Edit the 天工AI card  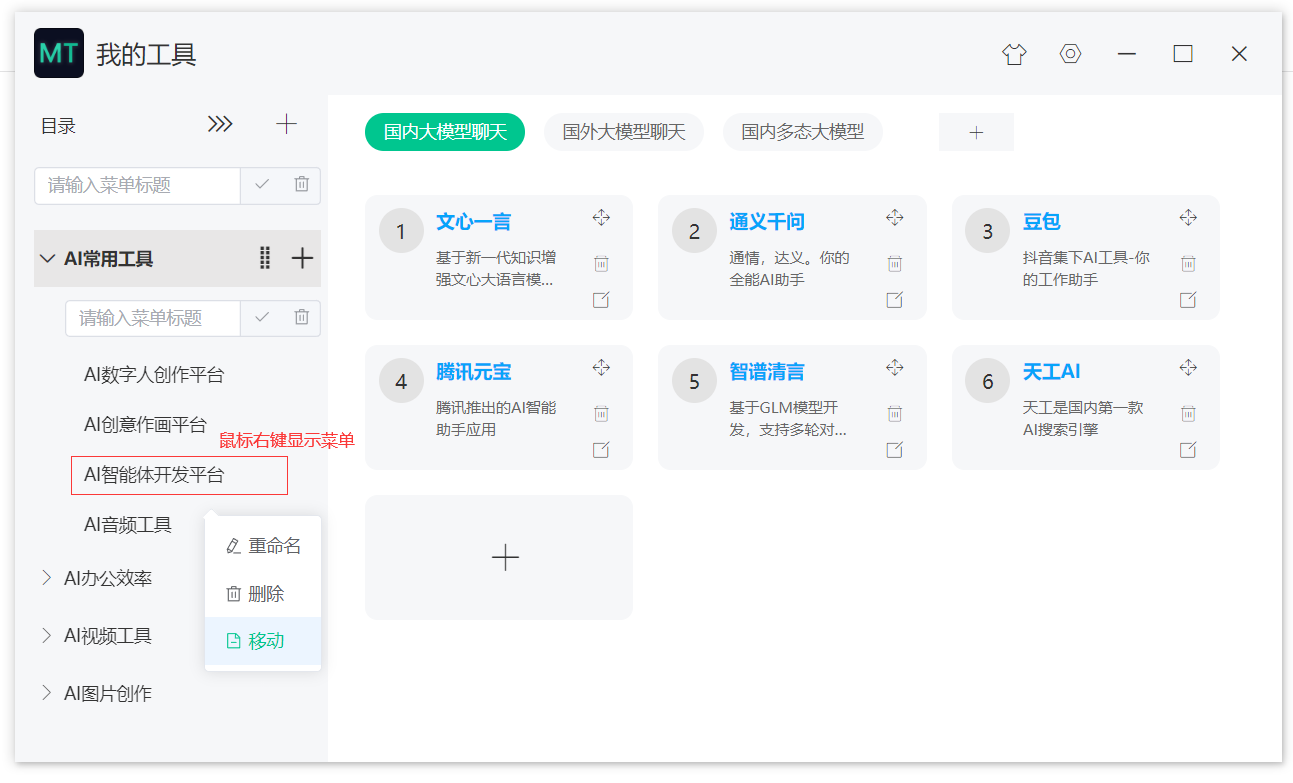tap(1188, 449)
